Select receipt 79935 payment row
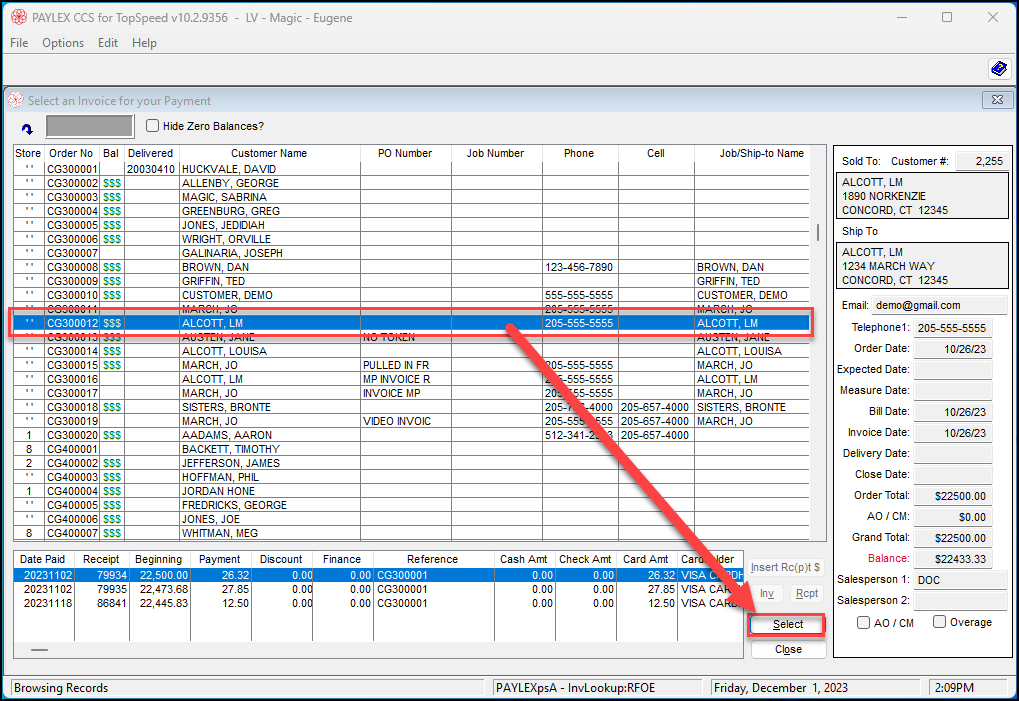The image size is (1019, 701). [x=378, y=589]
